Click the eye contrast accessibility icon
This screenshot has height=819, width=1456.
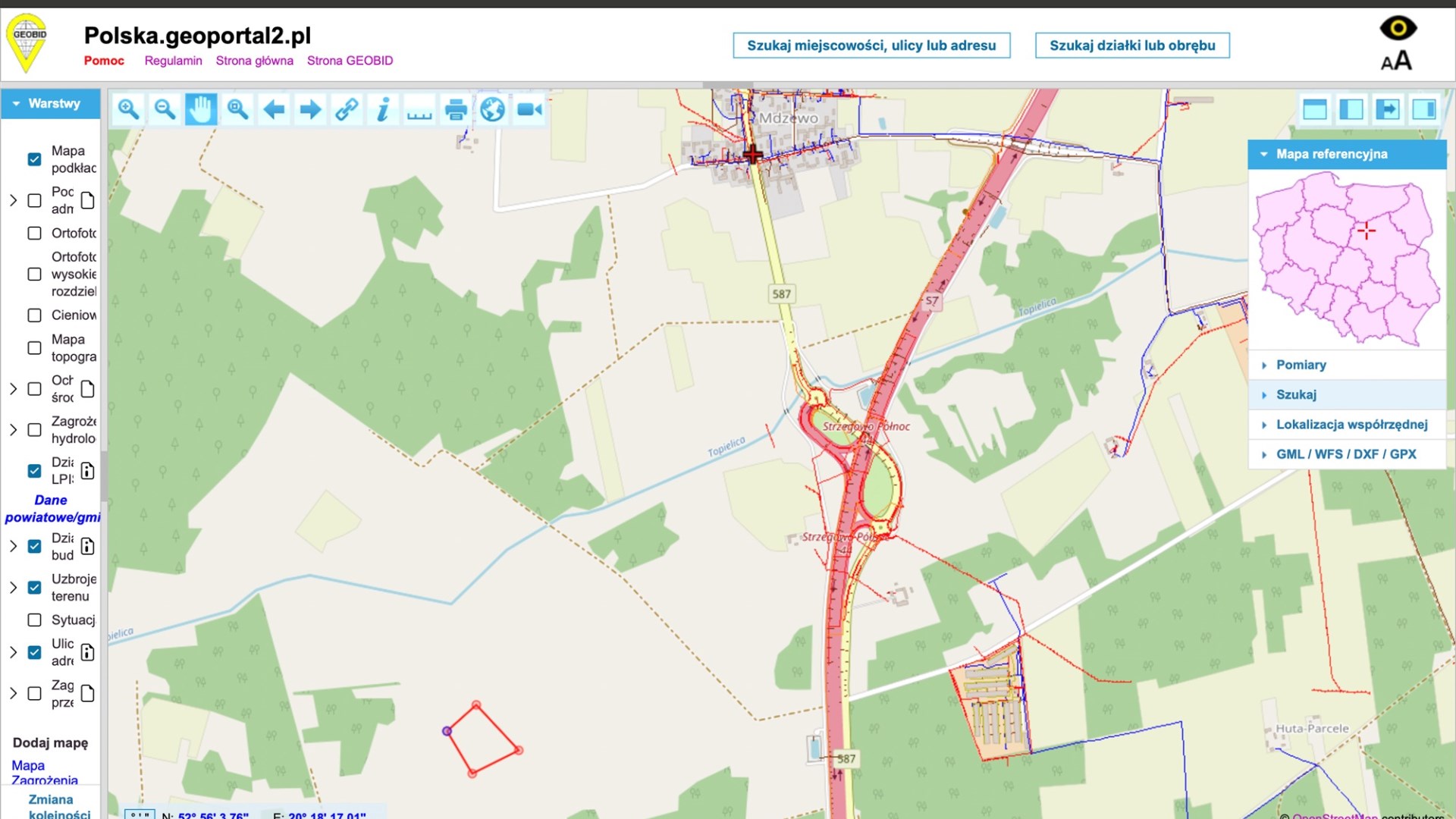[x=1398, y=28]
